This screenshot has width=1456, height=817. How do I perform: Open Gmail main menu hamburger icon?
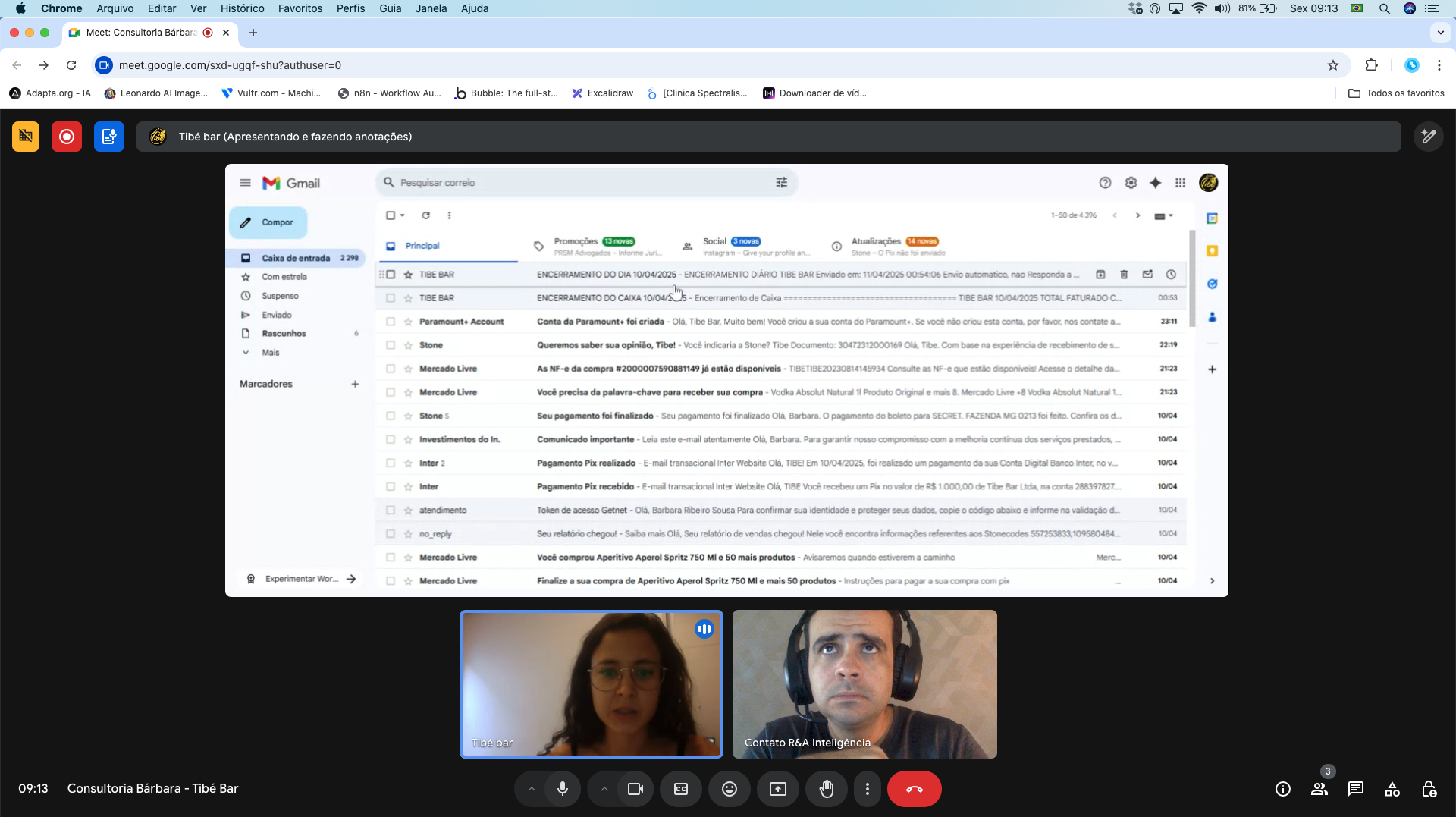245,183
